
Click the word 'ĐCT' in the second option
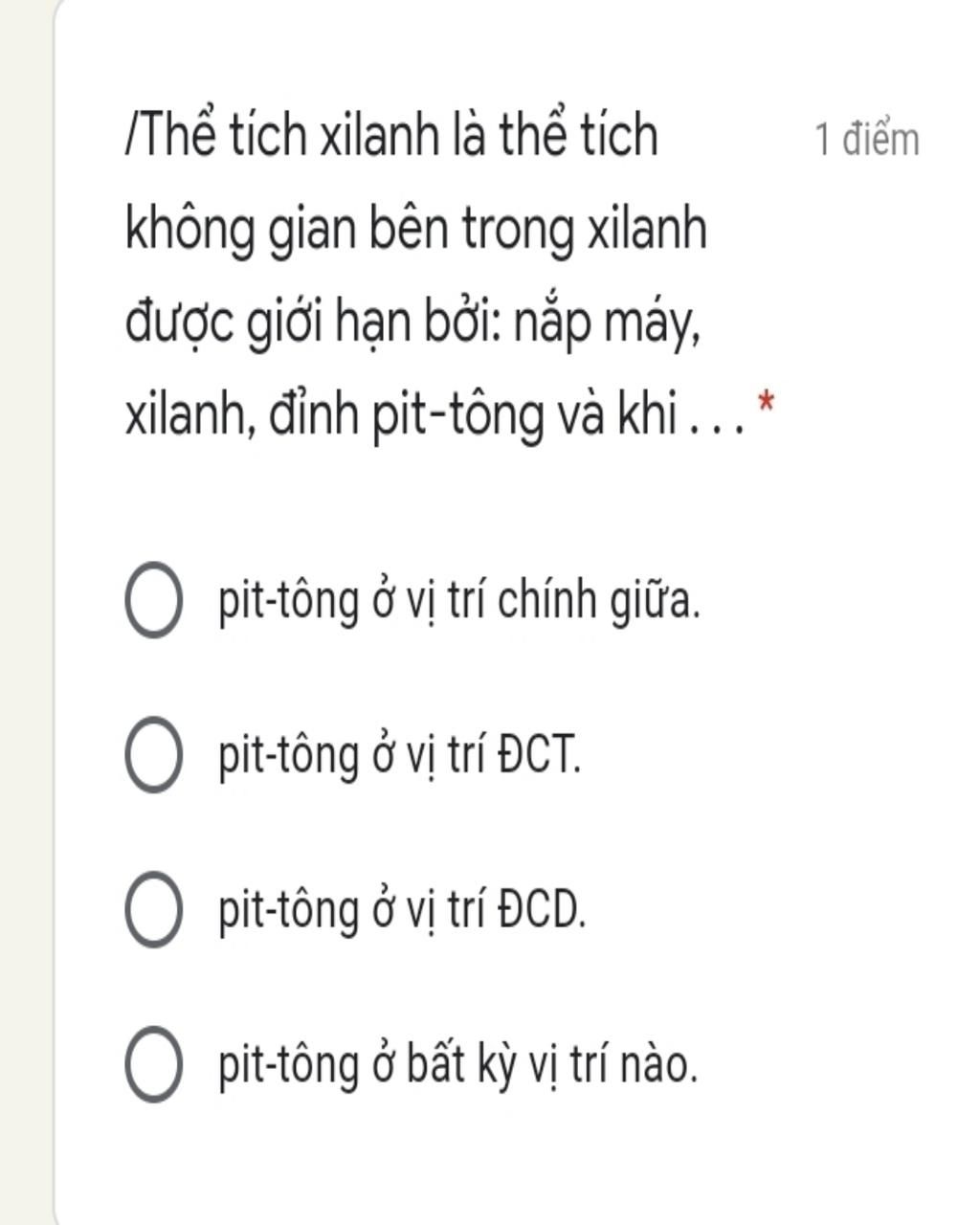click(x=539, y=755)
